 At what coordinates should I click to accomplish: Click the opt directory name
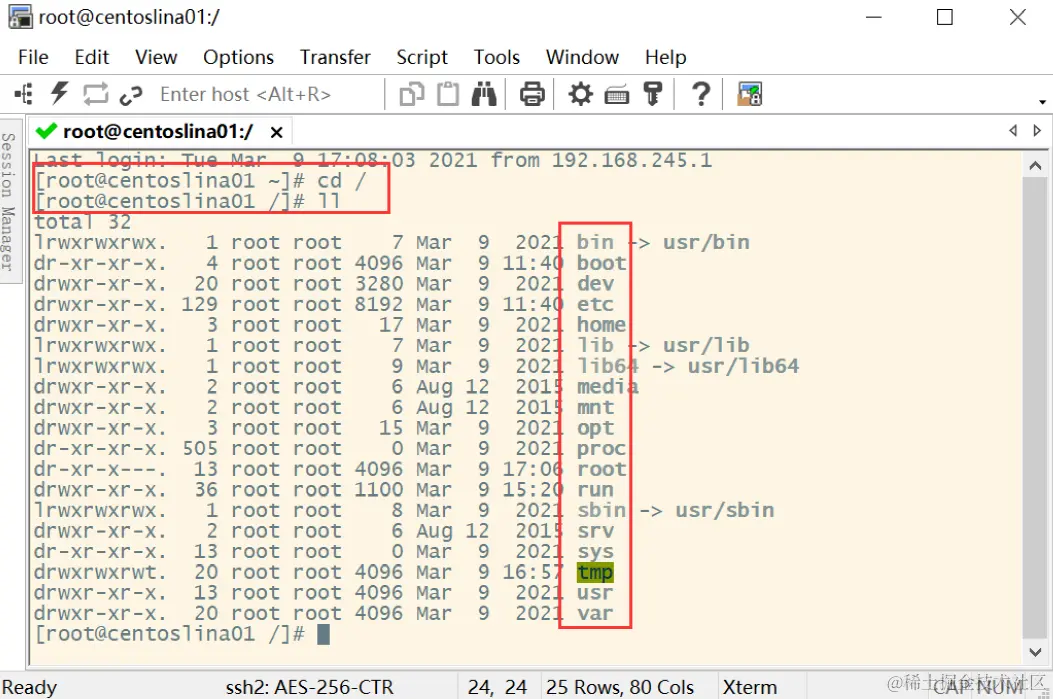[x=595, y=428]
